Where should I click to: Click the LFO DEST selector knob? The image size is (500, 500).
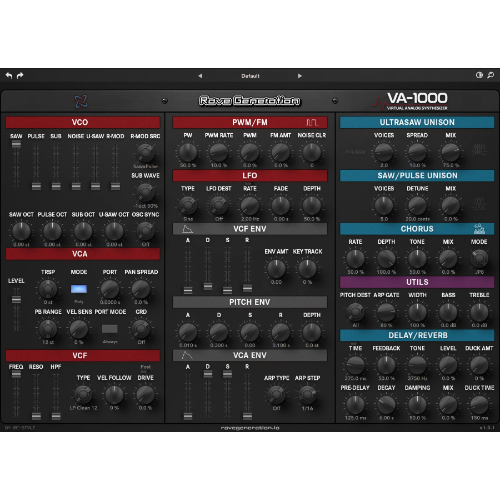coord(219,205)
